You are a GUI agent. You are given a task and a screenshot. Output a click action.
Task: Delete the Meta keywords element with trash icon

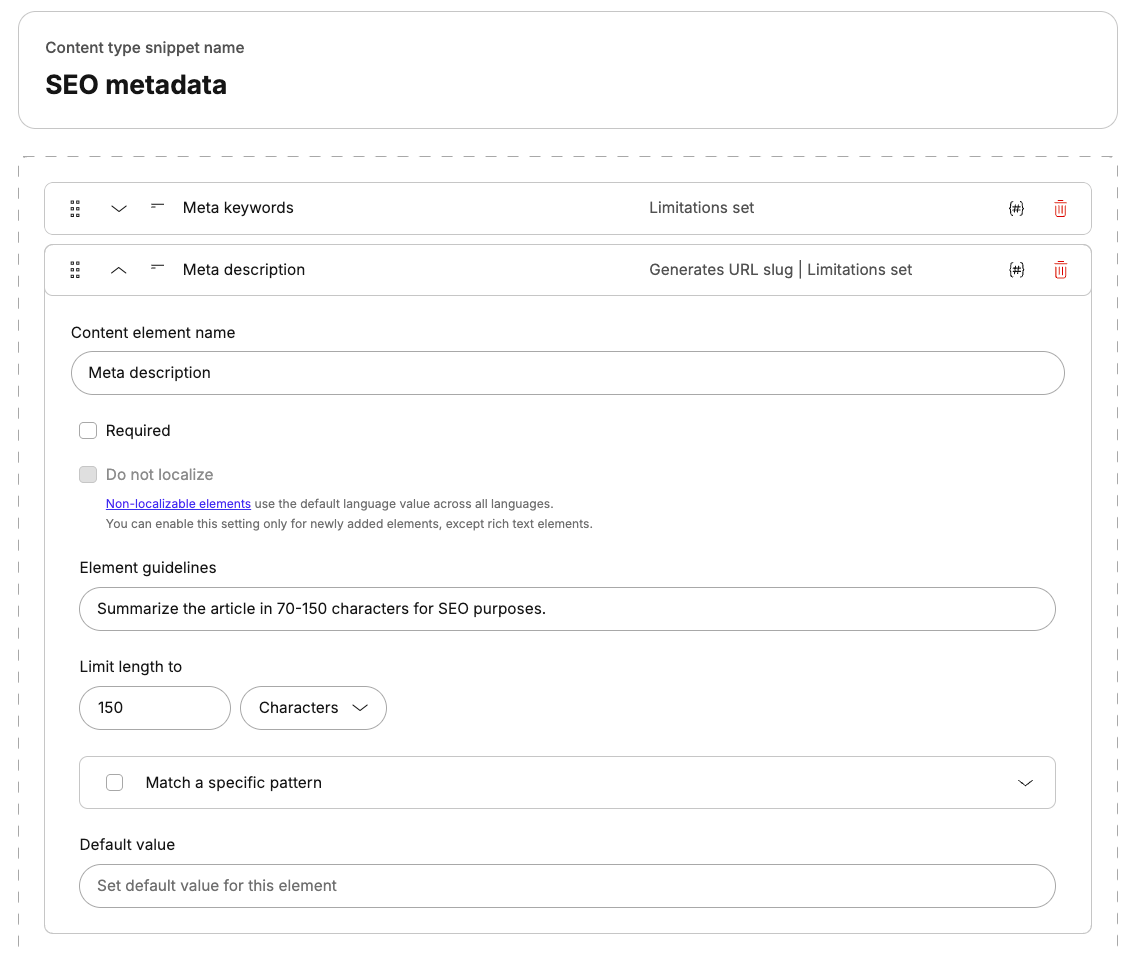[1060, 208]
